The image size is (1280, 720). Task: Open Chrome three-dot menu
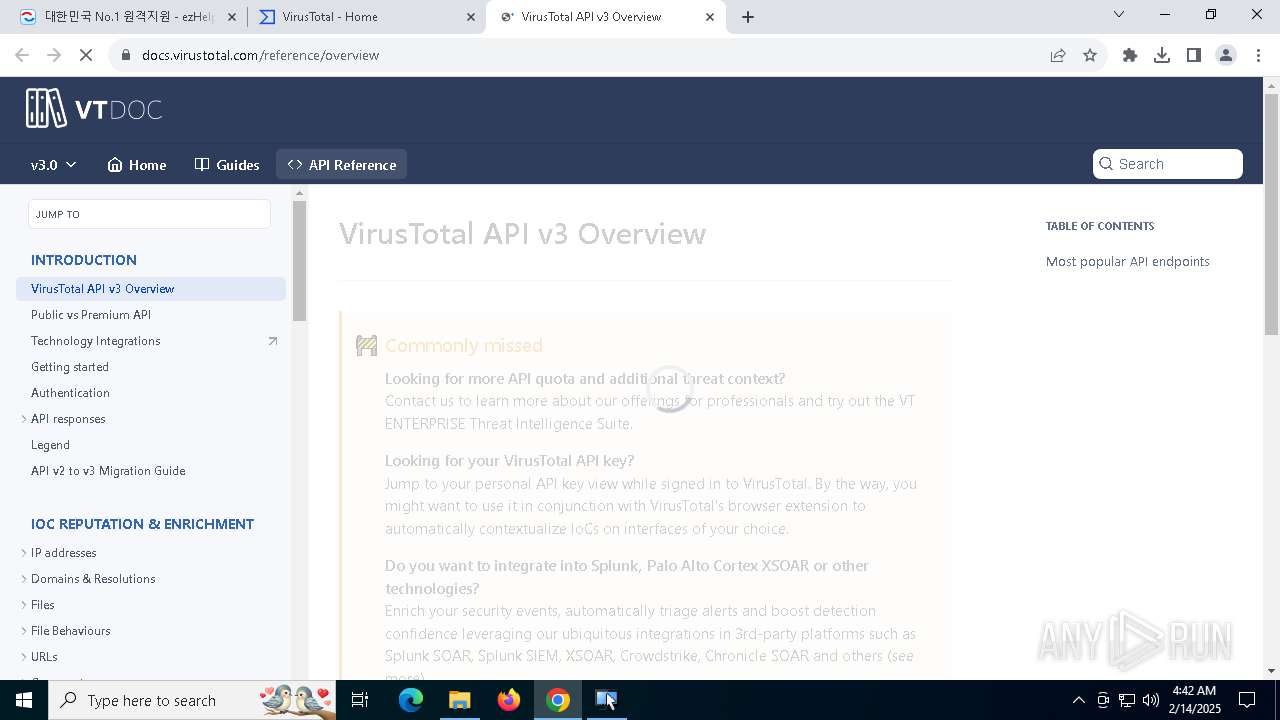(1257, 55)
